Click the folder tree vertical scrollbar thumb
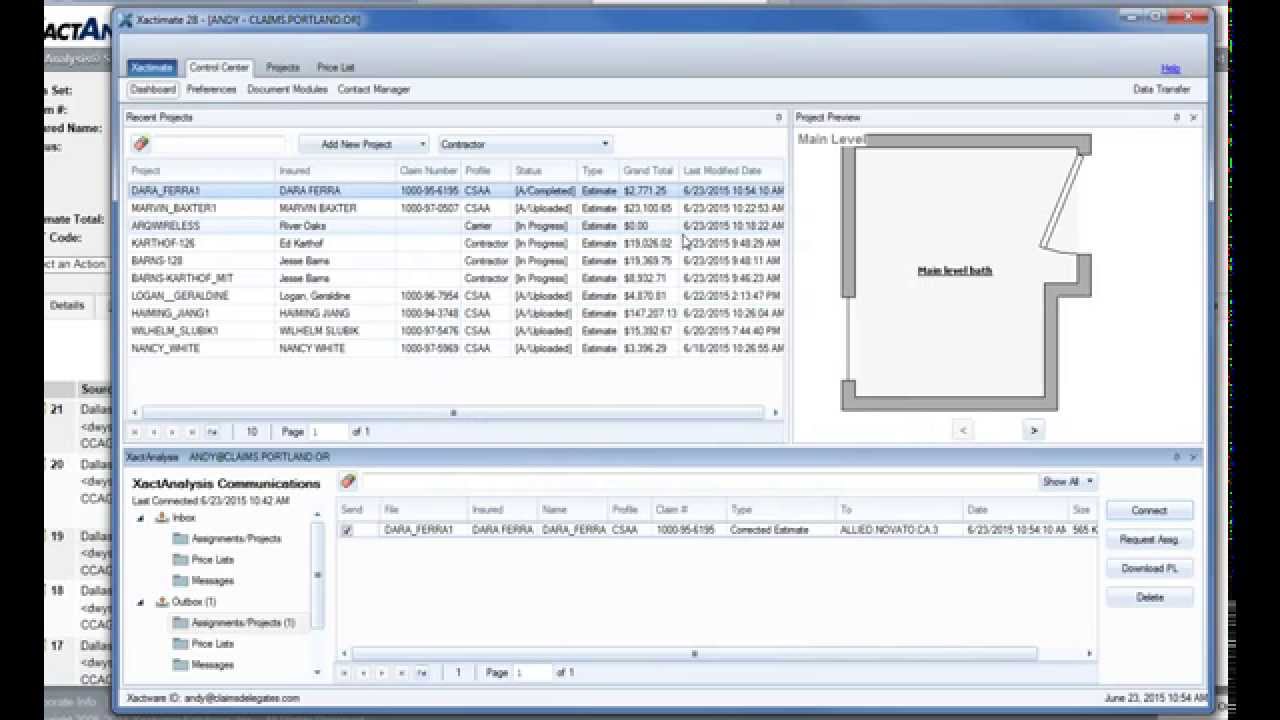The height and width of the screenshot is (720, 1280). (x=318, y=575)
